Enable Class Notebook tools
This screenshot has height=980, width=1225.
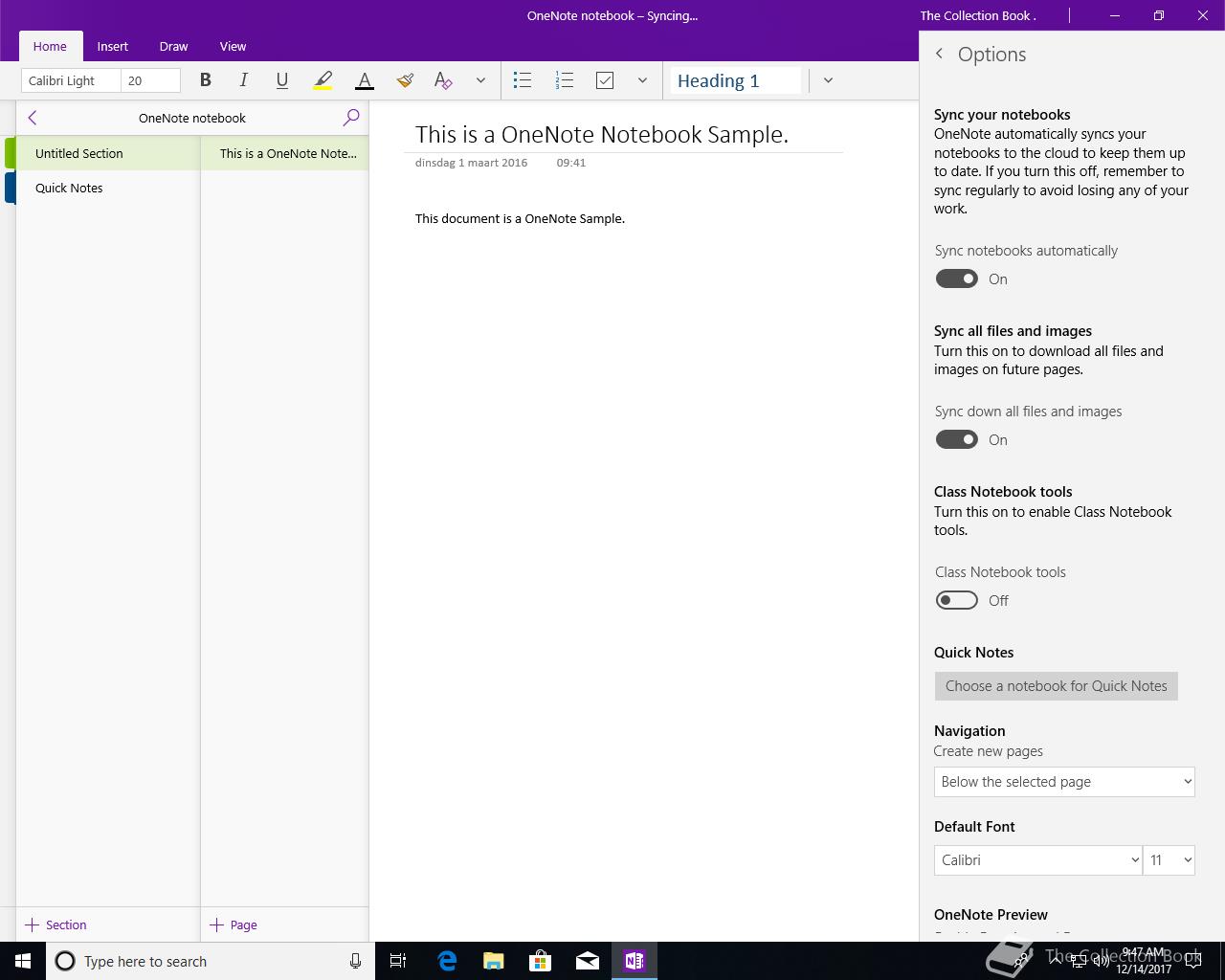pos(957,600)
